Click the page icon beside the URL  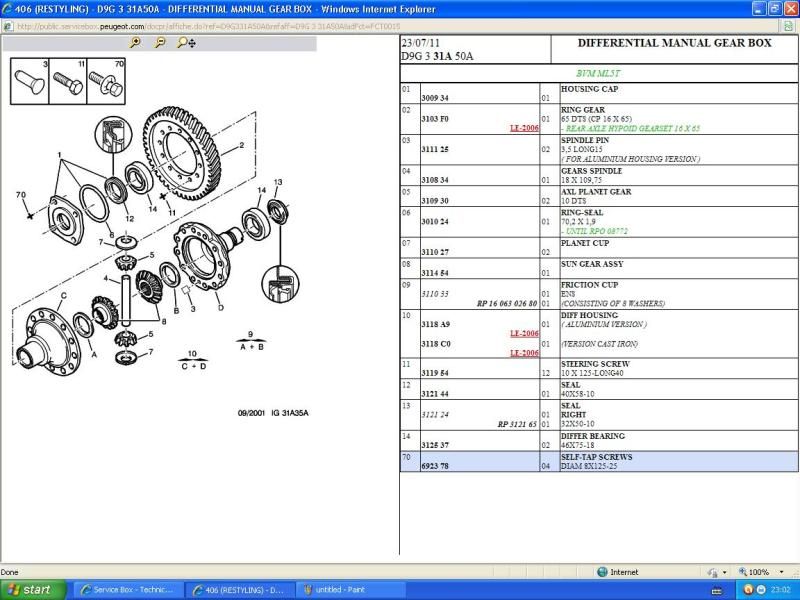8,26
